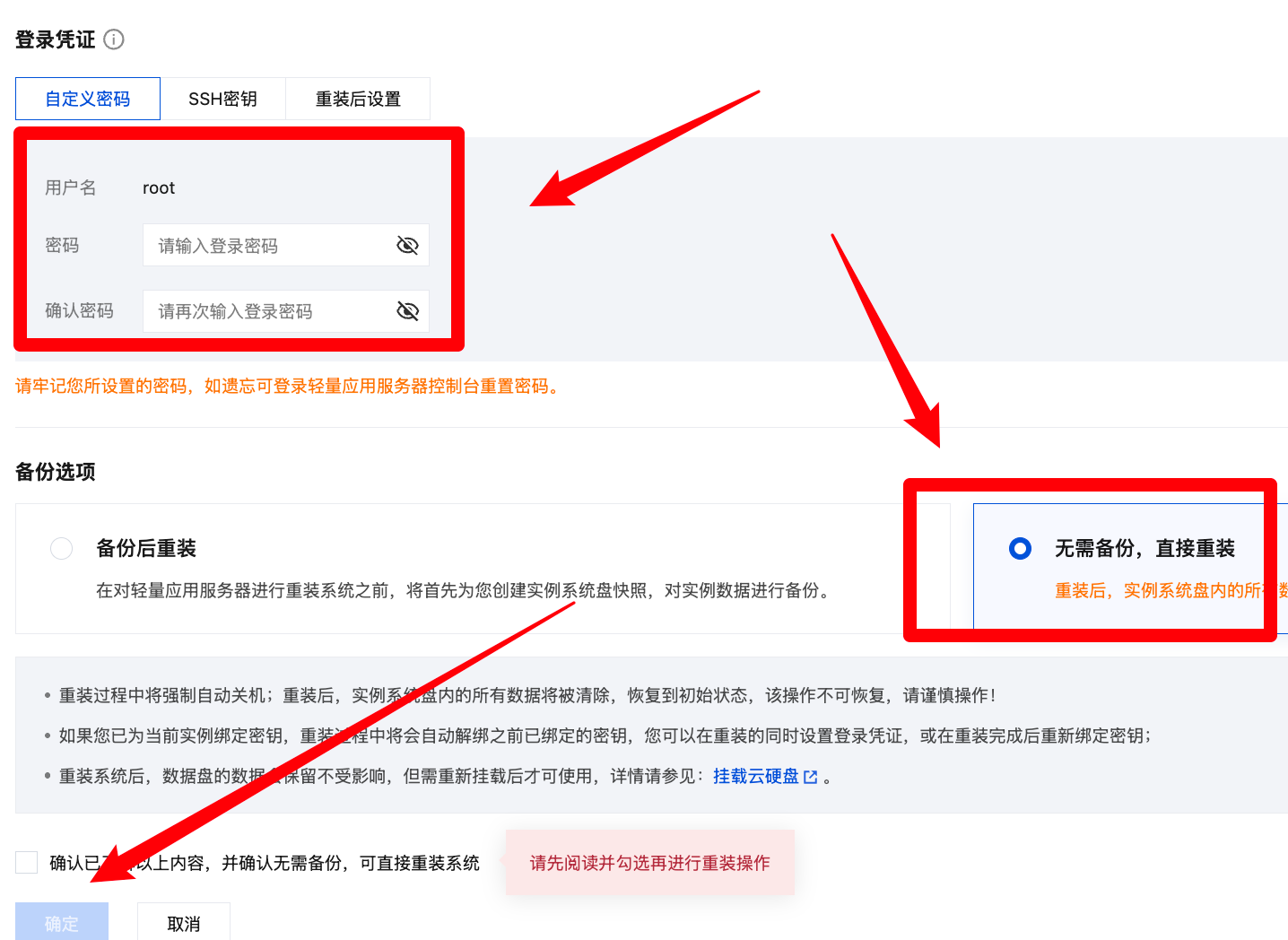Click the external link icon beside 挂载云硬盘
The height and width of the screenshot is (940, 1288).
click(810, 776)
